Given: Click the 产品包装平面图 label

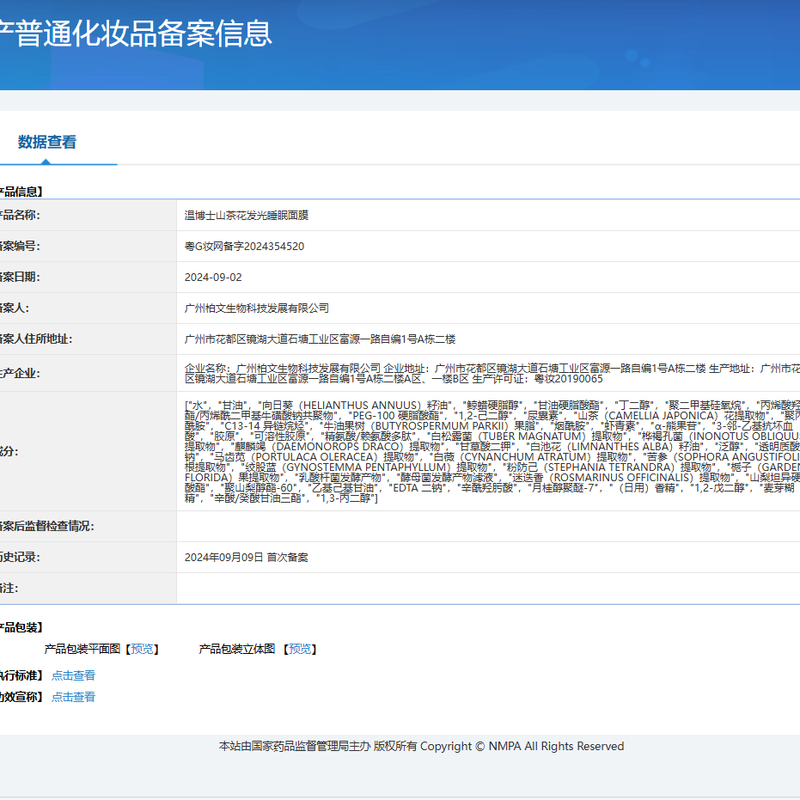Looking at the screenshot, I should (x=82, y=649).
